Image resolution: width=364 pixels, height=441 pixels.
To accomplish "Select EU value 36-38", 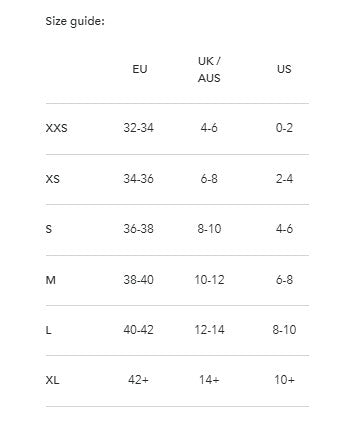I will tap(138, 229).
